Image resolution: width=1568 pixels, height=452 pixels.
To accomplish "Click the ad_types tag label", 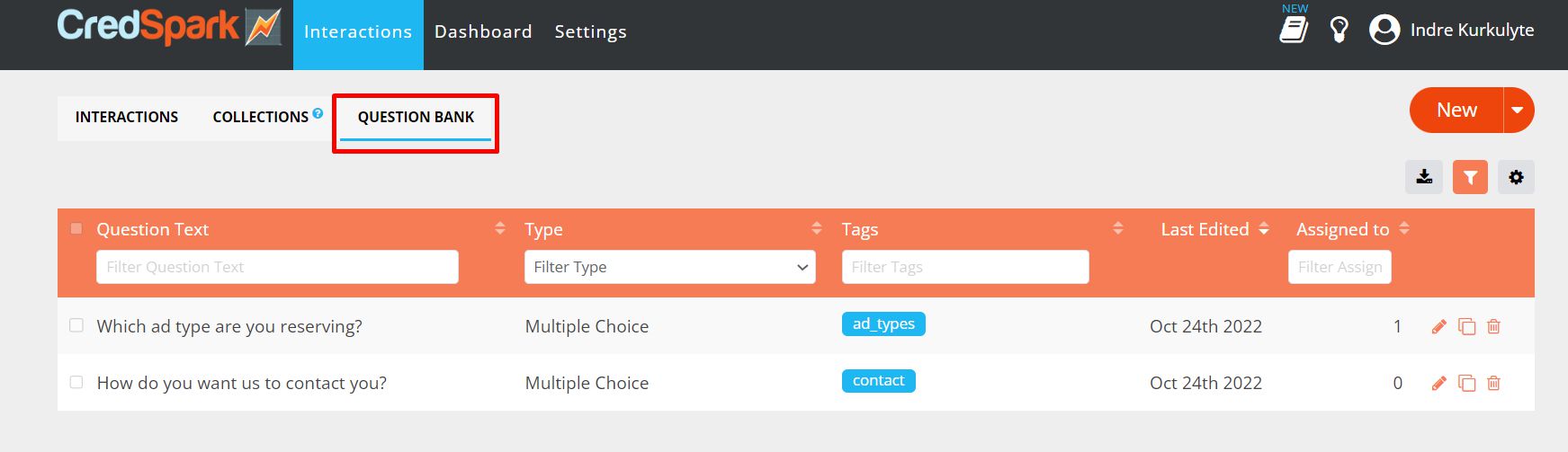I will coord(883,323).
